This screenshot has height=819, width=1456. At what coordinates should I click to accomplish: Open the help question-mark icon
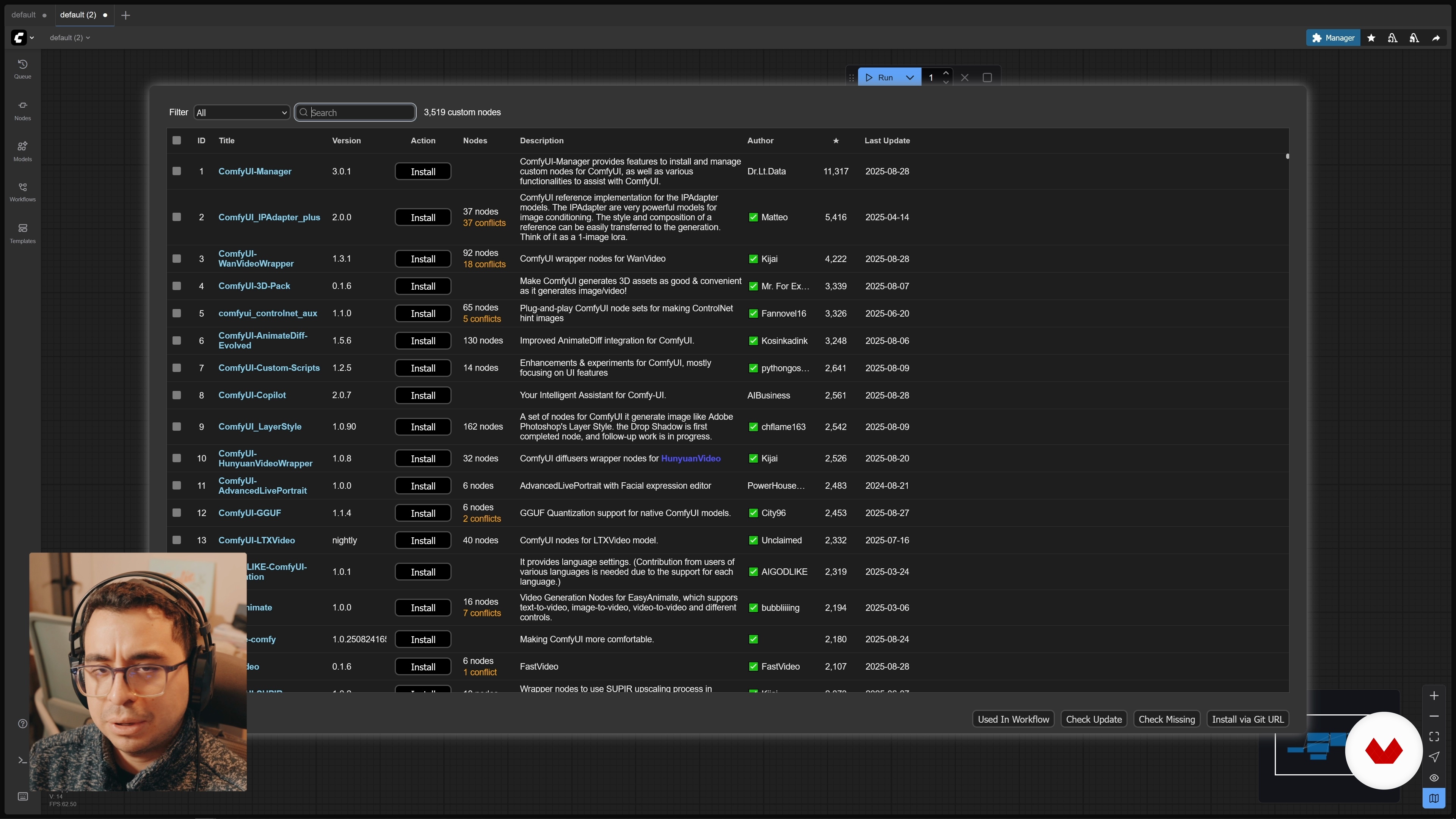coord(23,723)
